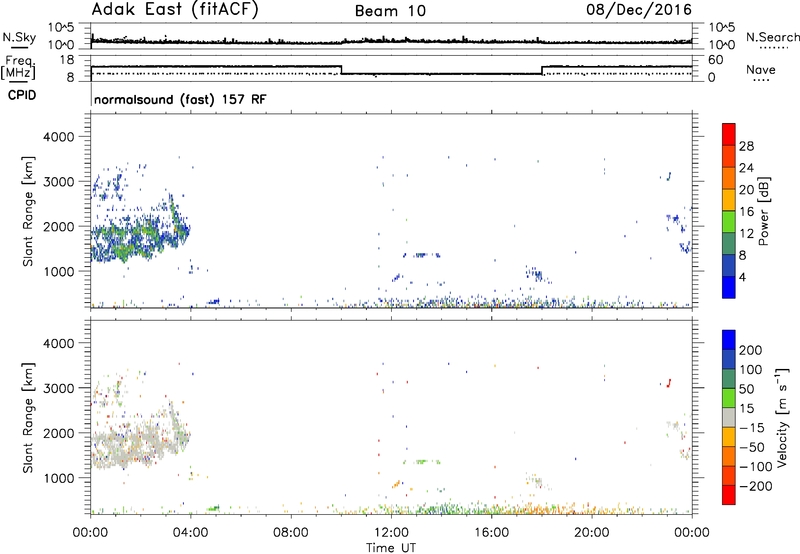Click '2000' tick on the velocity panel
Screen dimensions: 800x554
pyautogui.click(x=58, y=433)
